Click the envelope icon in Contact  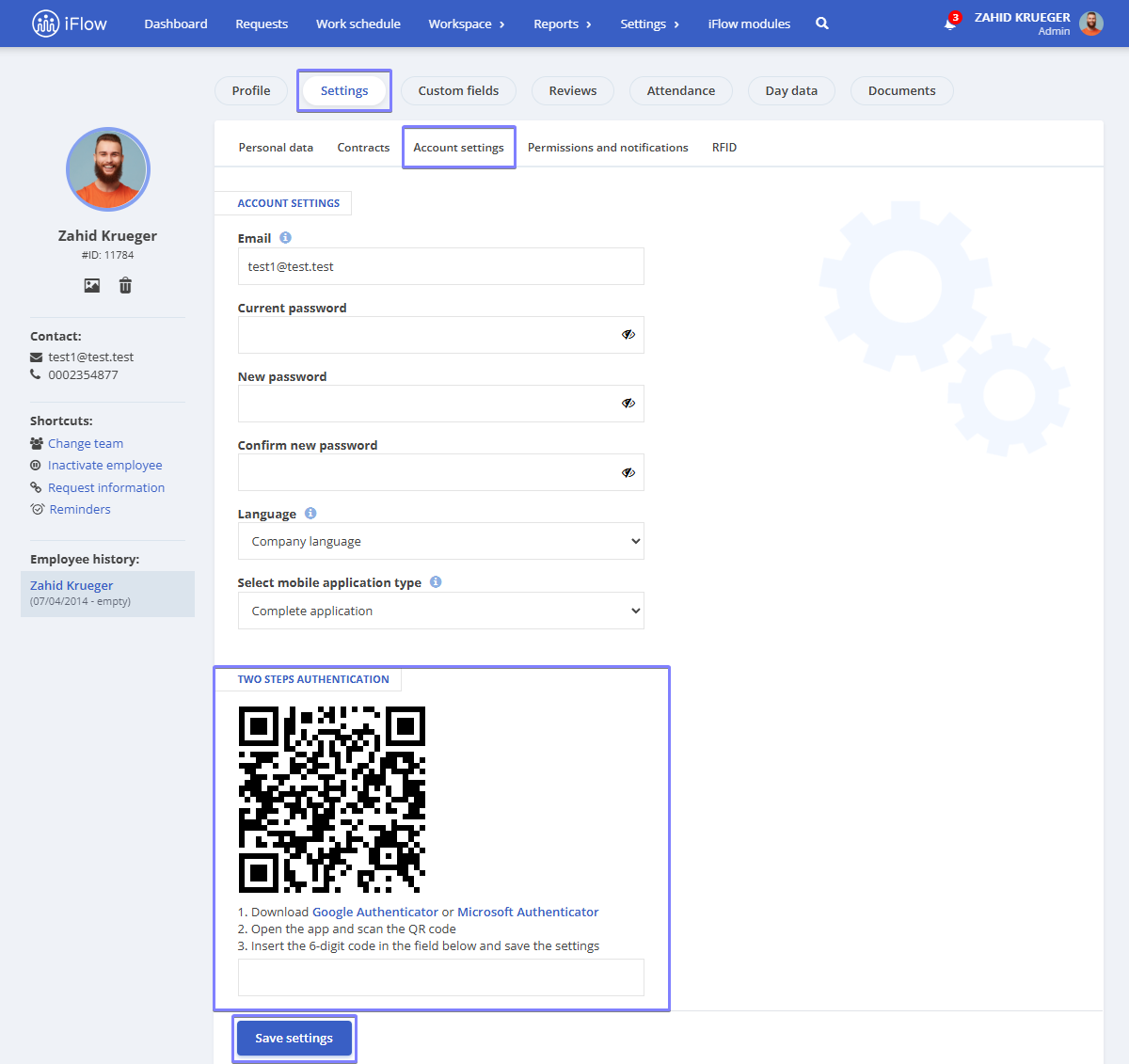tap(37, 357)
